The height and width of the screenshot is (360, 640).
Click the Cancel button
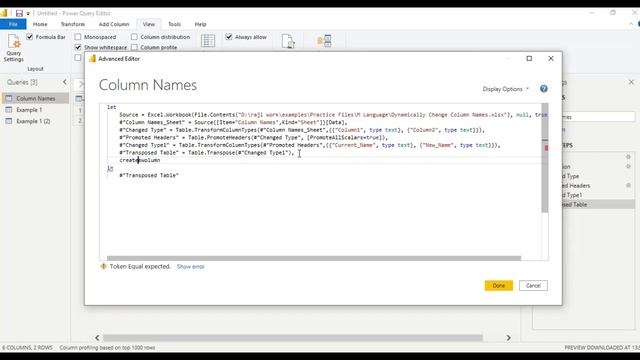tap(533, 286)
